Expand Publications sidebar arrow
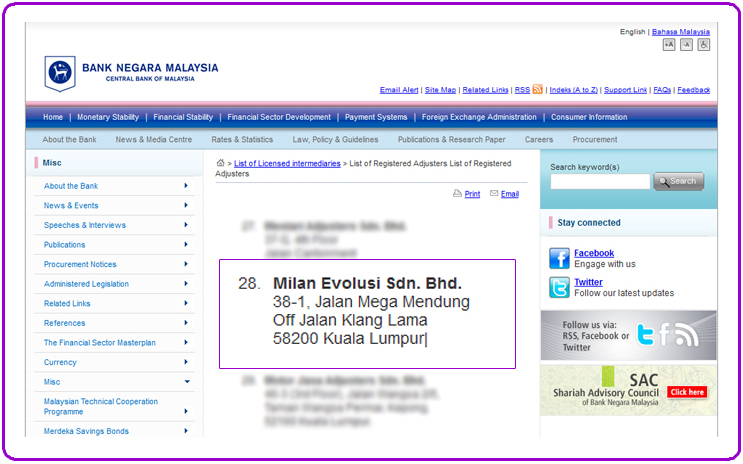This screenshot has height=464, width=743. click(x=186, y=245)
